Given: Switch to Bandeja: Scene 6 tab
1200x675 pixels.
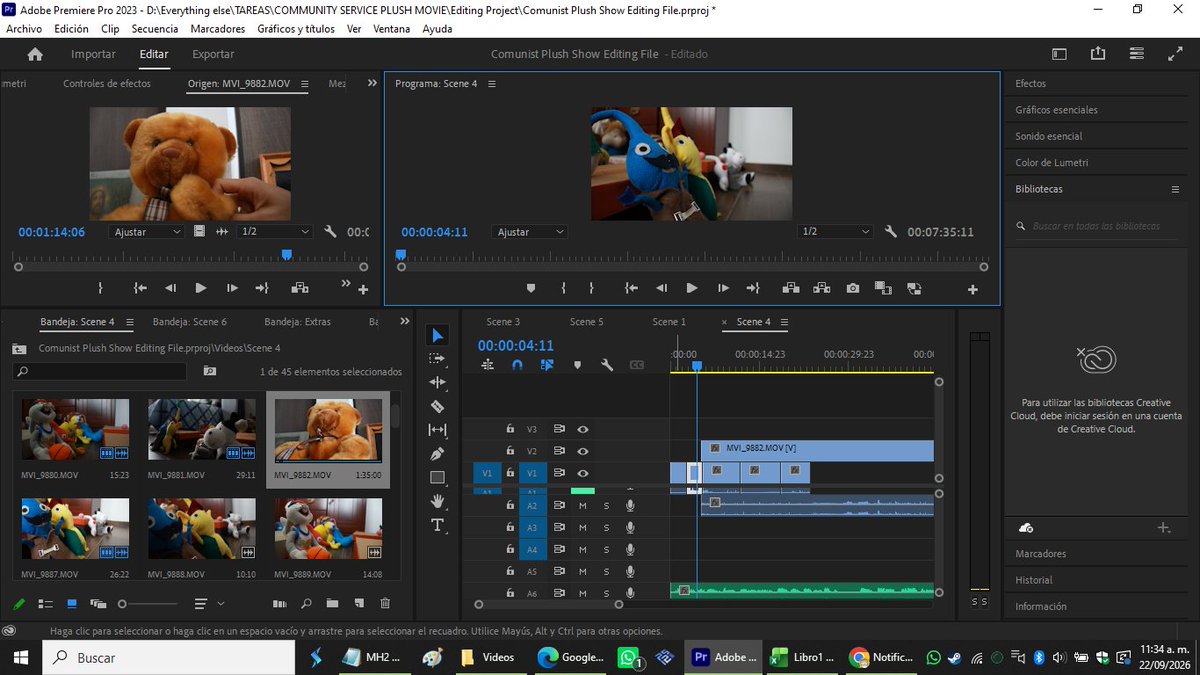Looking at the screenshot, I should (190, 322).
